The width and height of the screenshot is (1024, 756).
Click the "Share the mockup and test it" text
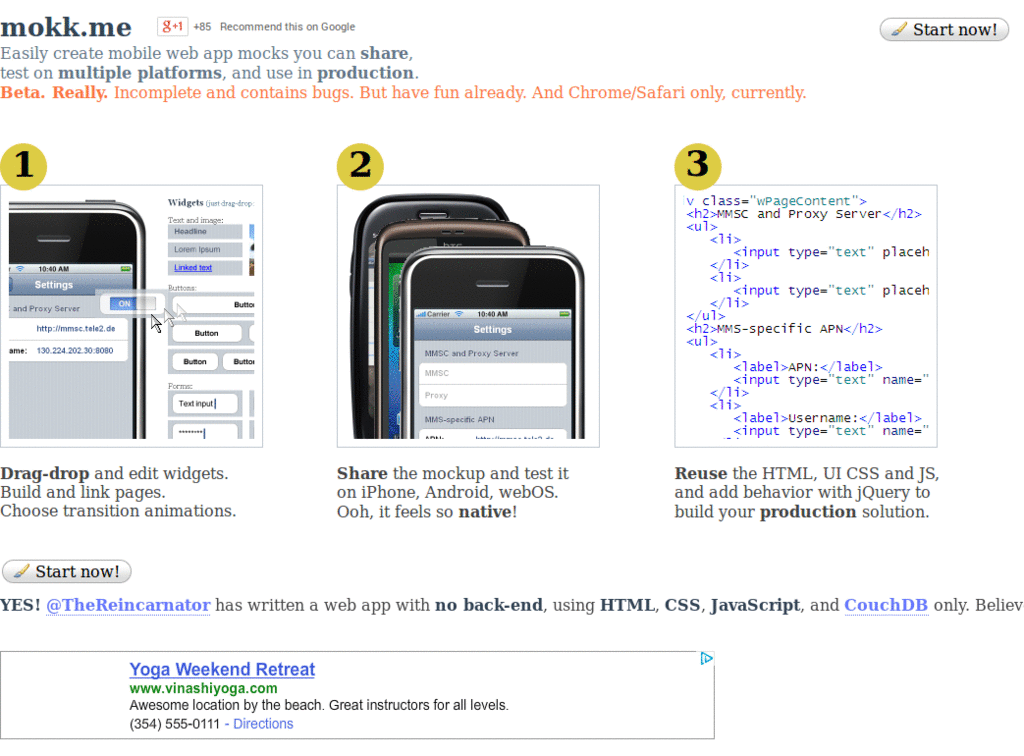(x=453, y=473)
